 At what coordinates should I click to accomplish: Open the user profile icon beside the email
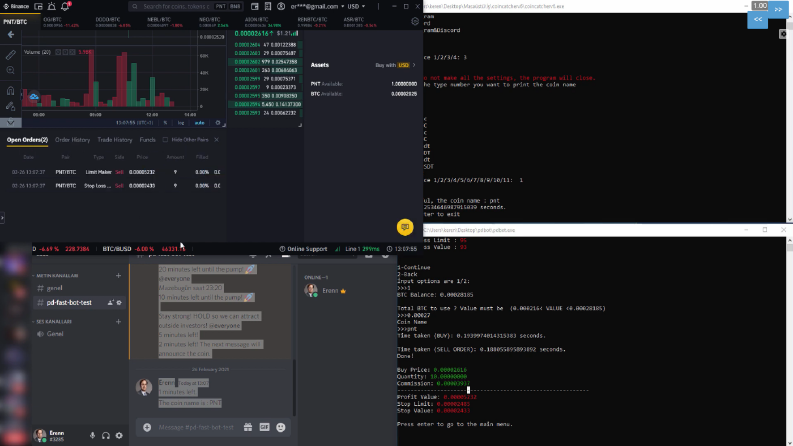click(281, 7)
